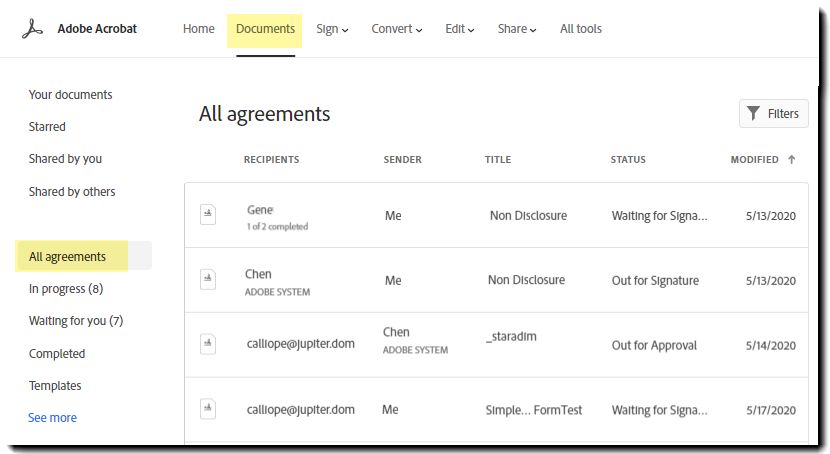Viewport: 830px width, 454px height.
Task: Open Shared by you in sidebar
Action: click(x=65, y=159)
